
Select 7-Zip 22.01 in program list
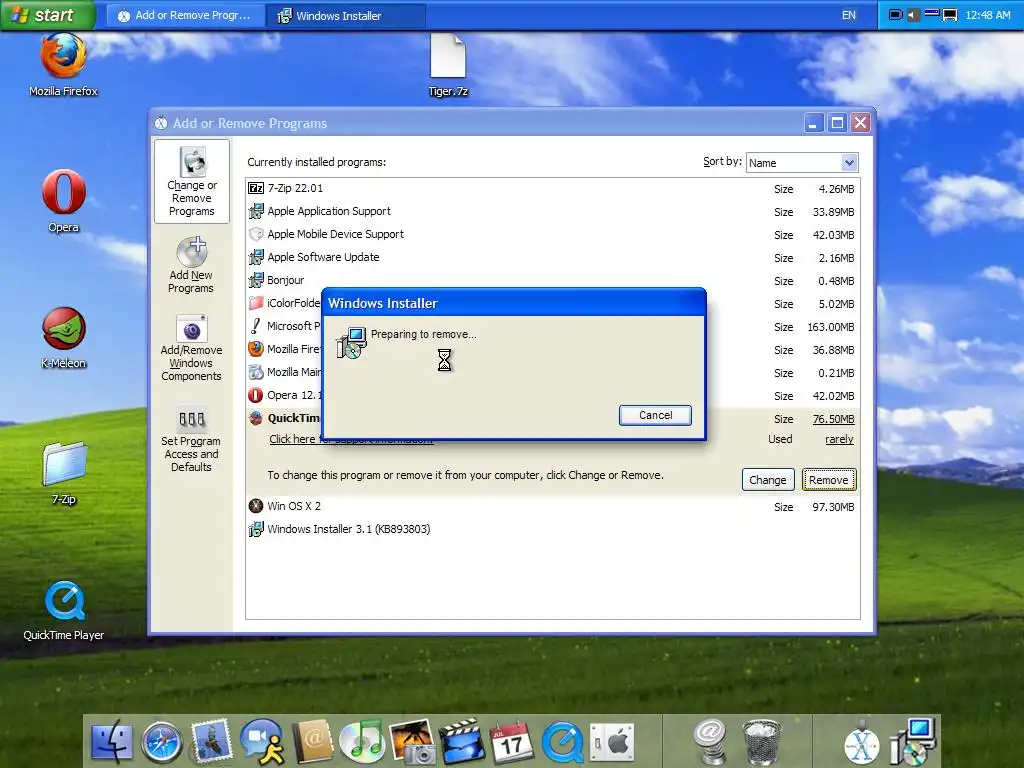pos(552,189)
